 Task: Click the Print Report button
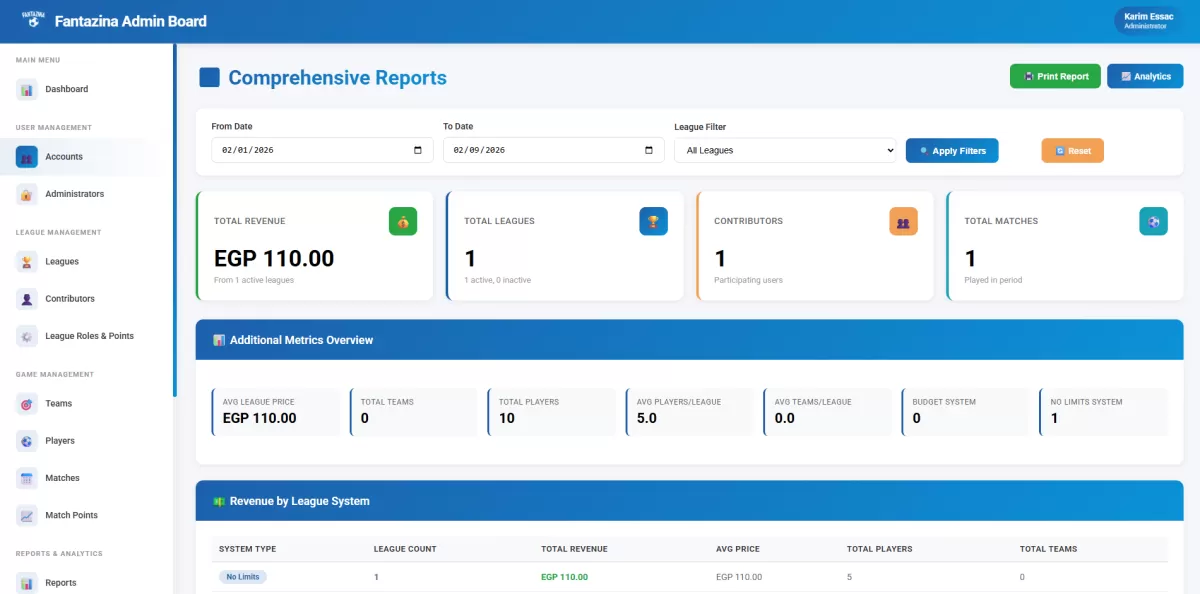pyautogui.click(x=1055, y=76)
